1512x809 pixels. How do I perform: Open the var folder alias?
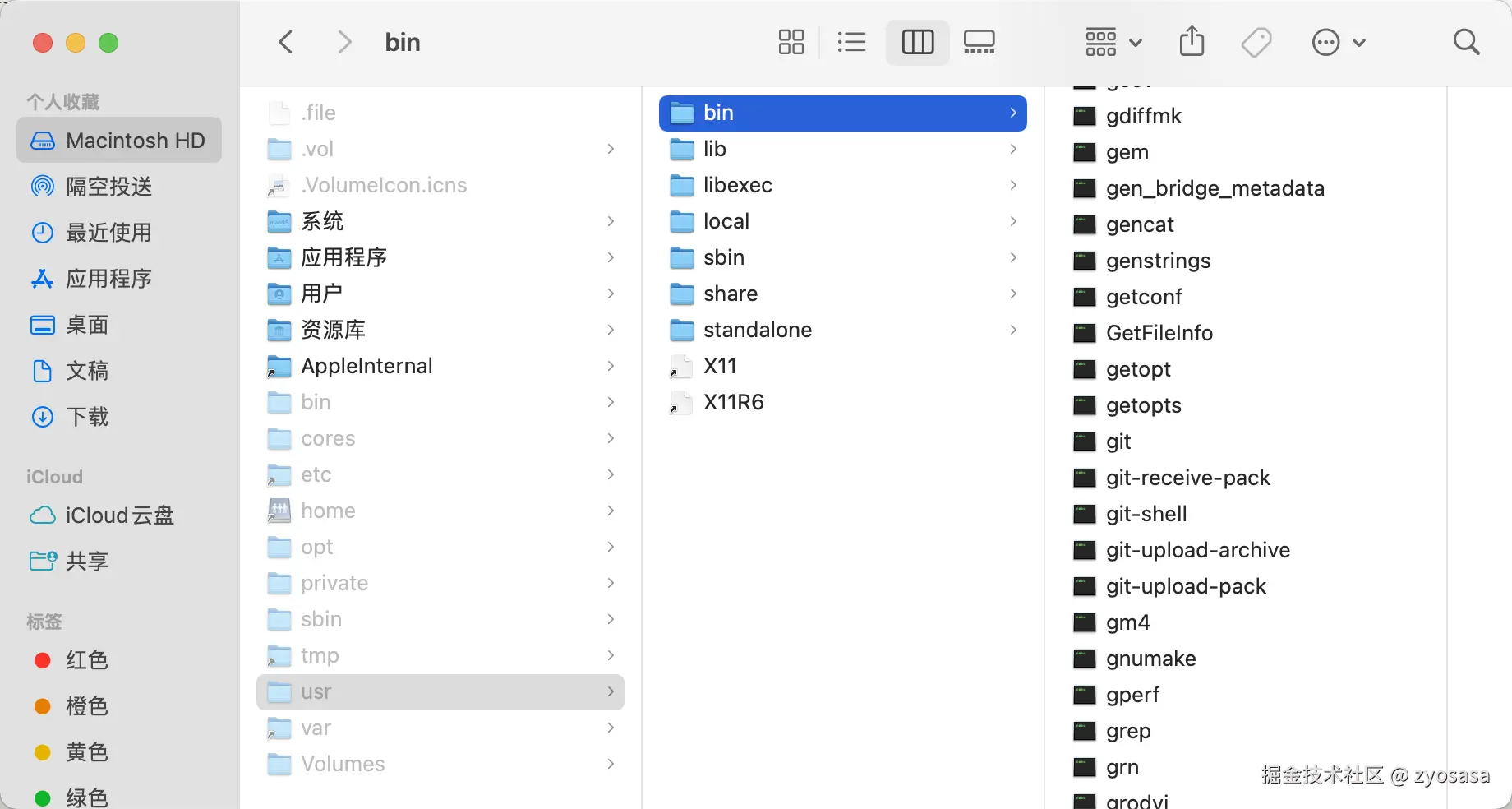tap(440, 728)
